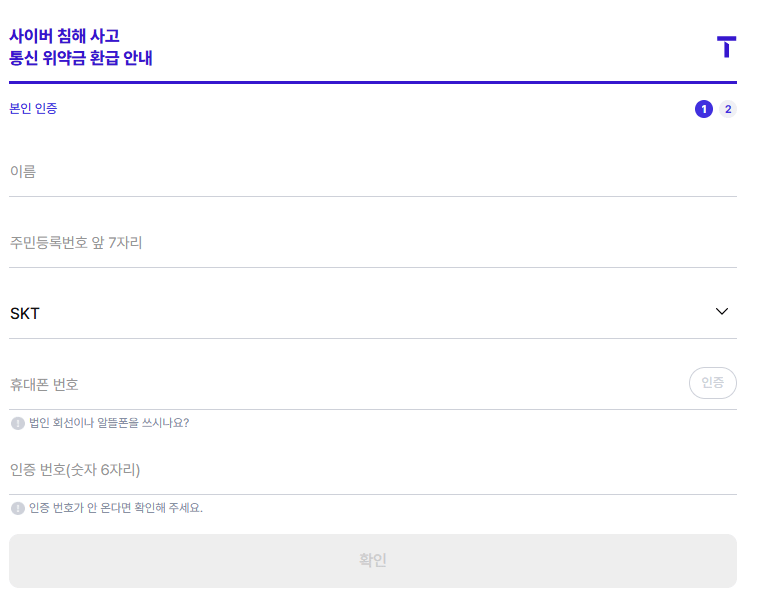This screenshot has width=775, height=614.
Task: Click the T logo icon
Action: 726,46
